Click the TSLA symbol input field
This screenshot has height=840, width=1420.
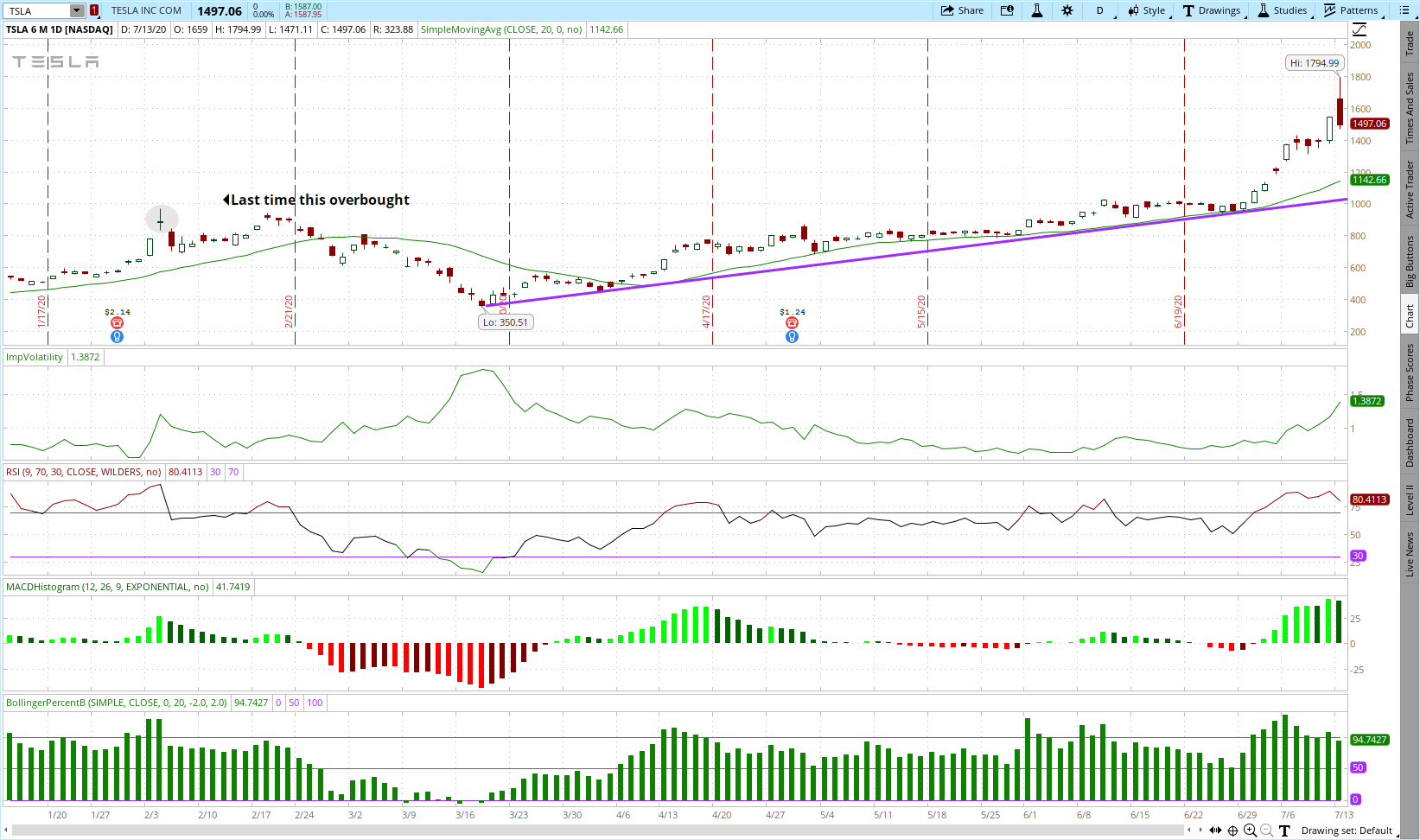(x=37, y=10)
